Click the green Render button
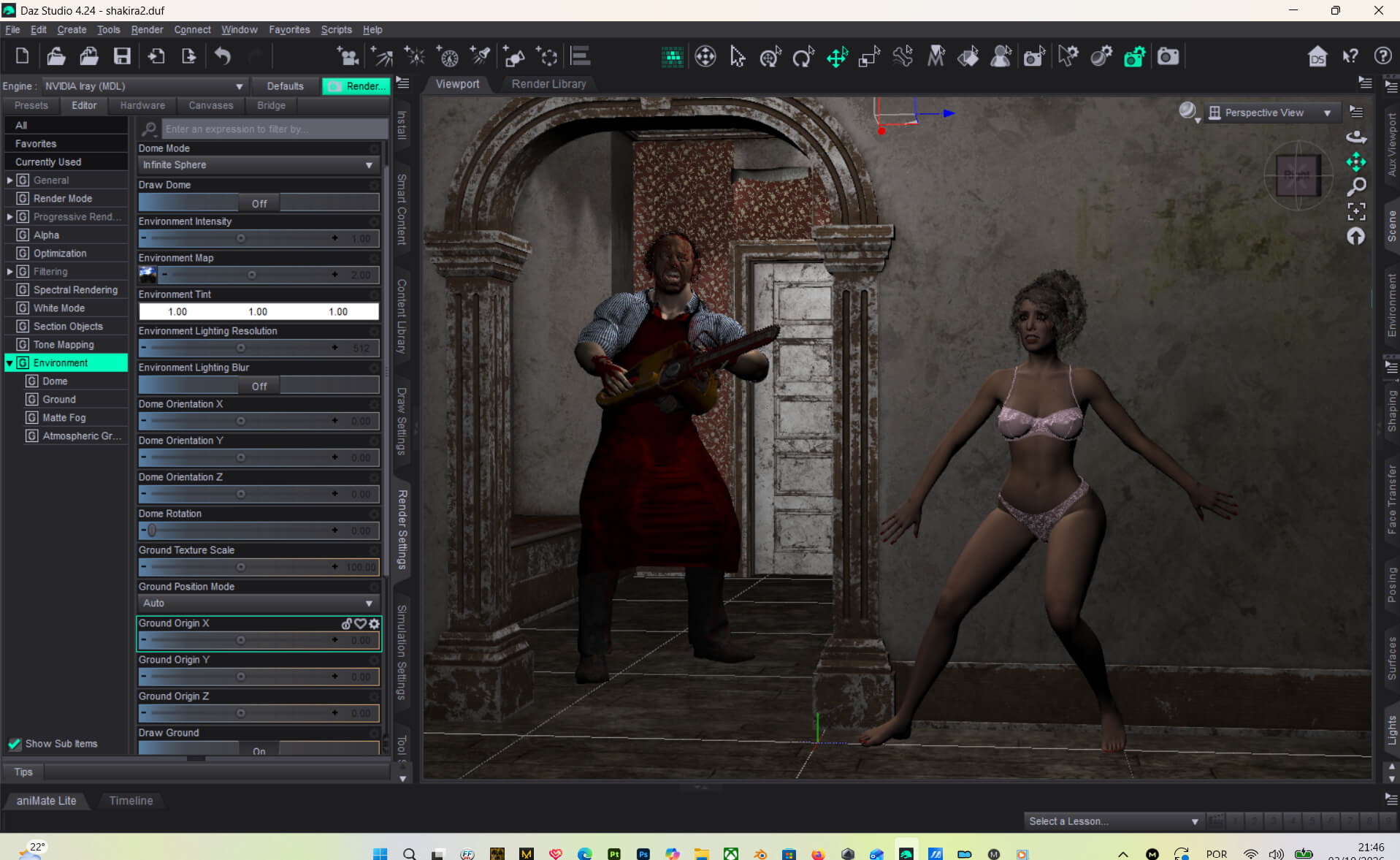 point(356,86)
